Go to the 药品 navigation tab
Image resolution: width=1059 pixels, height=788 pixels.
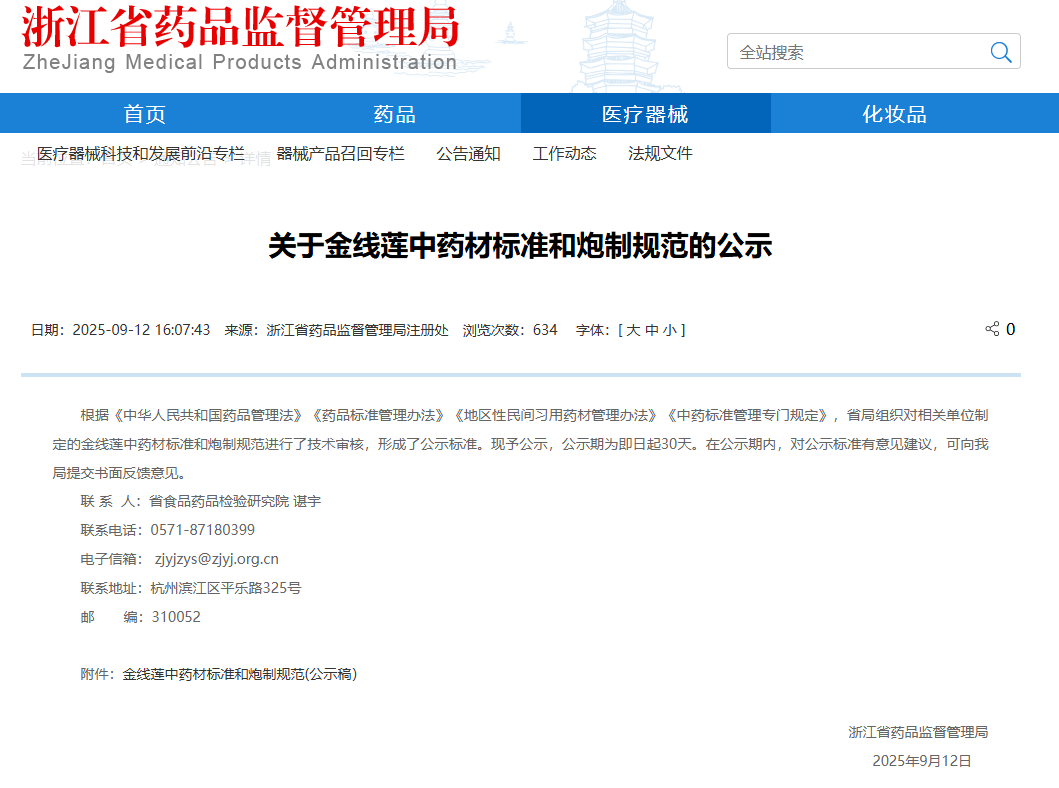[x=395, y=114]
